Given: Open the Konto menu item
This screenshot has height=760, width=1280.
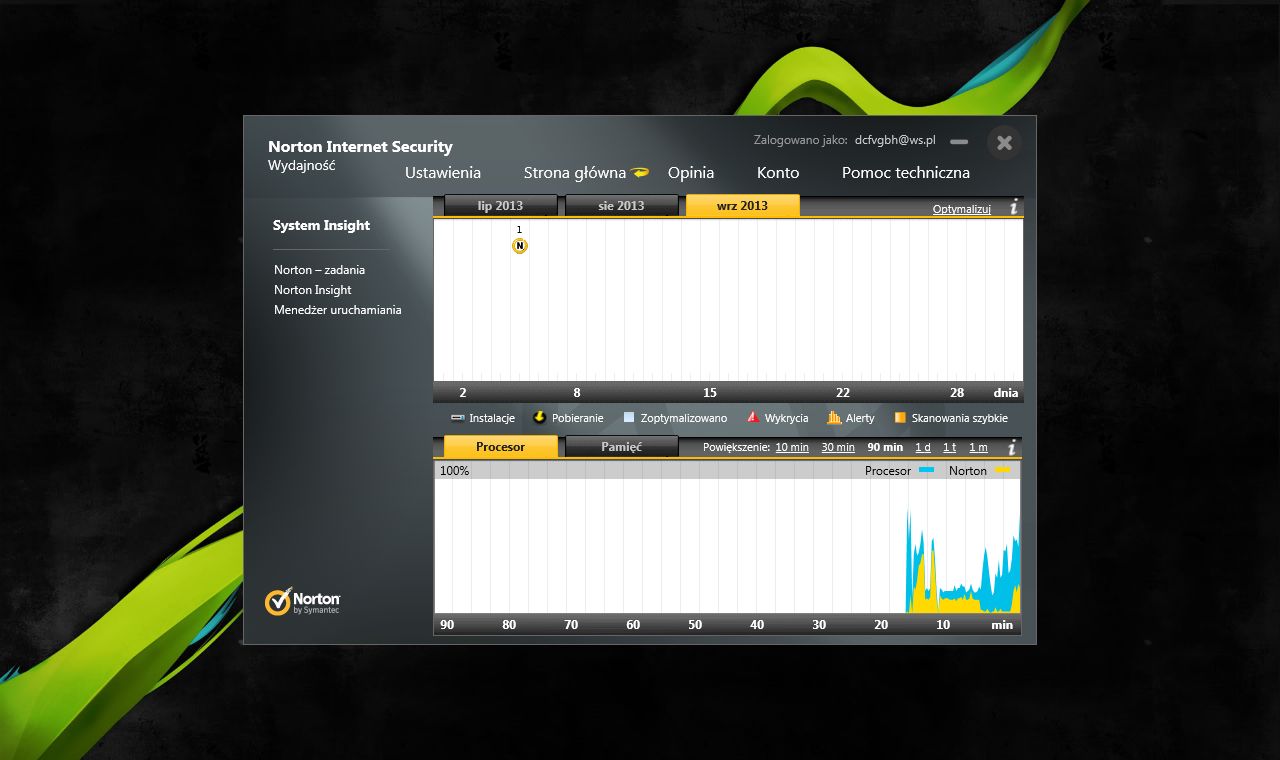Looking at the screenshot, I should point(778,172).
